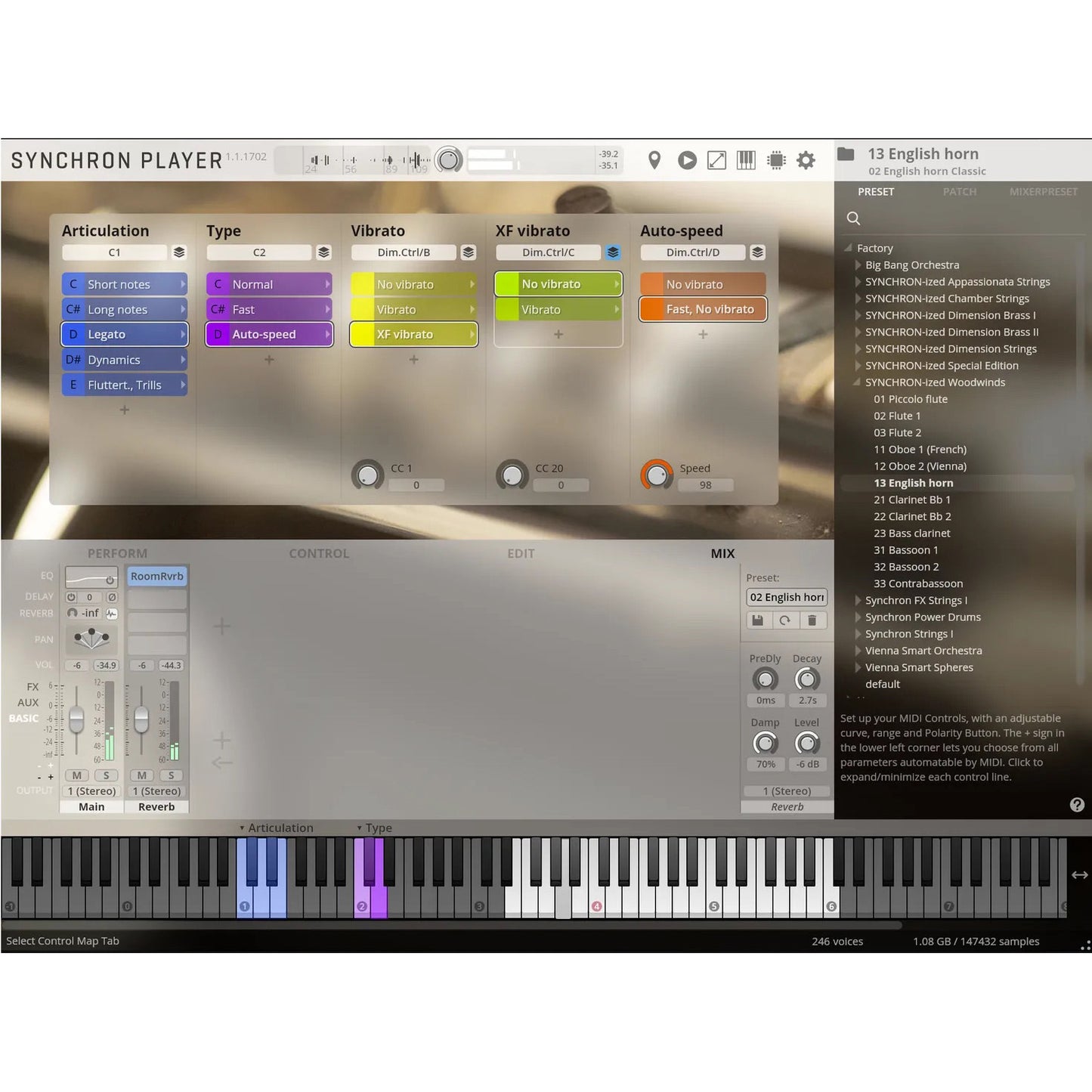The height and width of the screenshot is (1092, 1092).
Task: Expand the Big Bang Orchestra folder
Action: tap(858, 265)
